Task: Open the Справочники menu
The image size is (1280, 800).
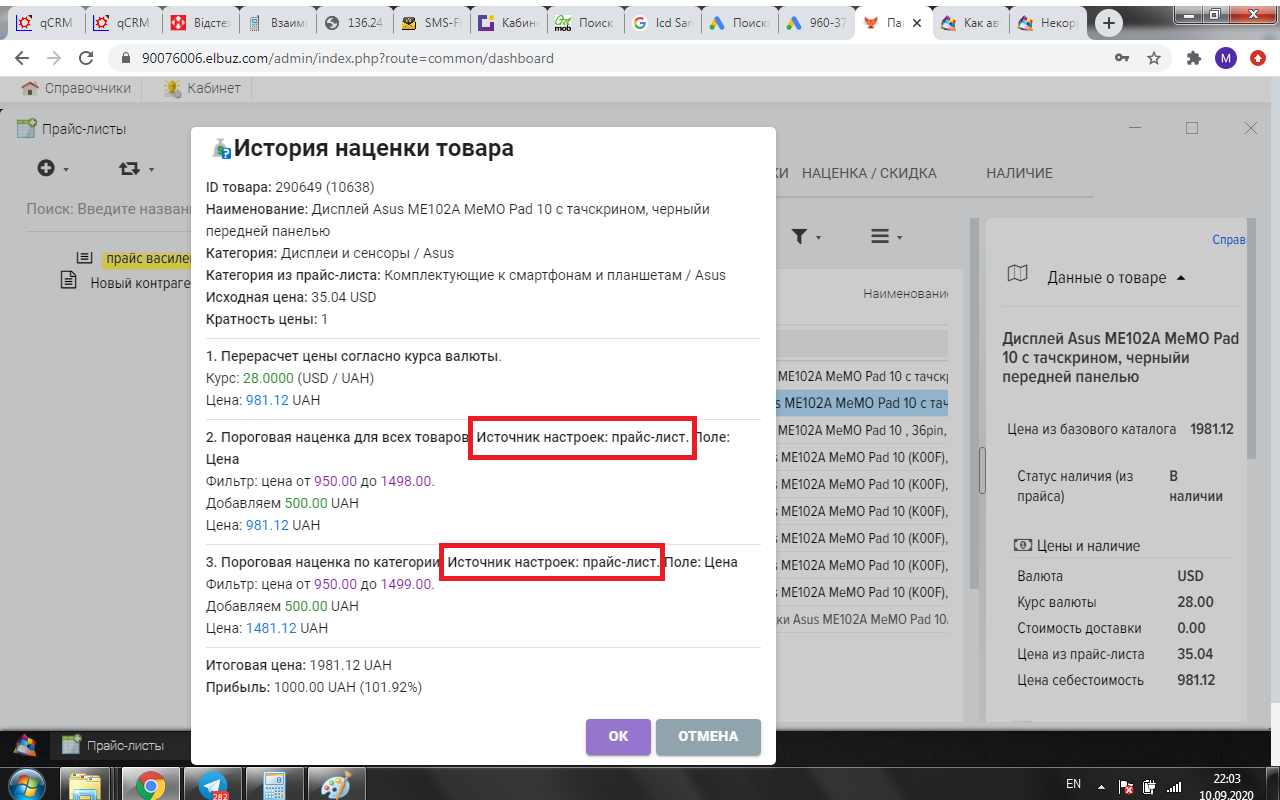Action: pos(76,88)
